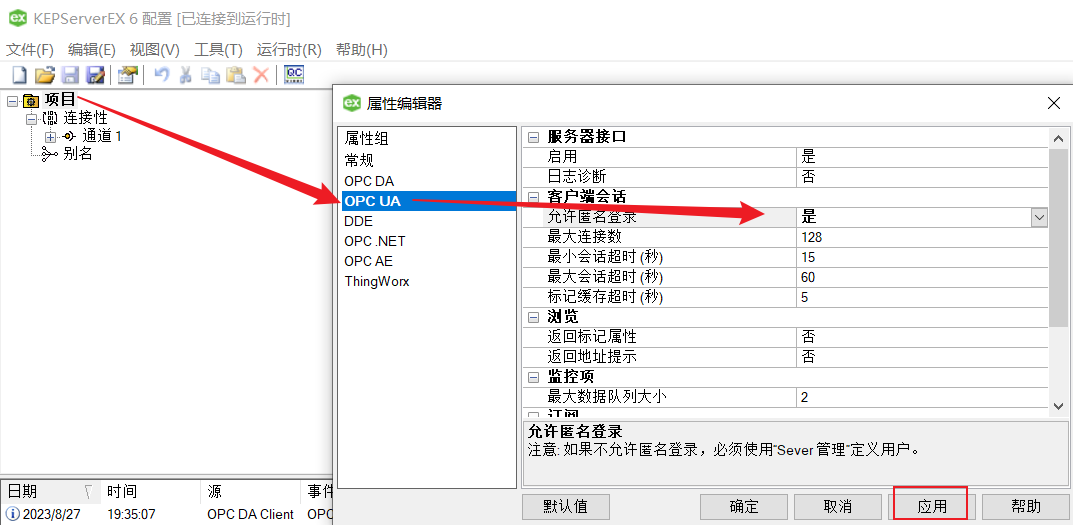Viewport: 1073px width, 525px height.
Task: Collapse the 项目 tree node
Action: [x=12, y=101]
